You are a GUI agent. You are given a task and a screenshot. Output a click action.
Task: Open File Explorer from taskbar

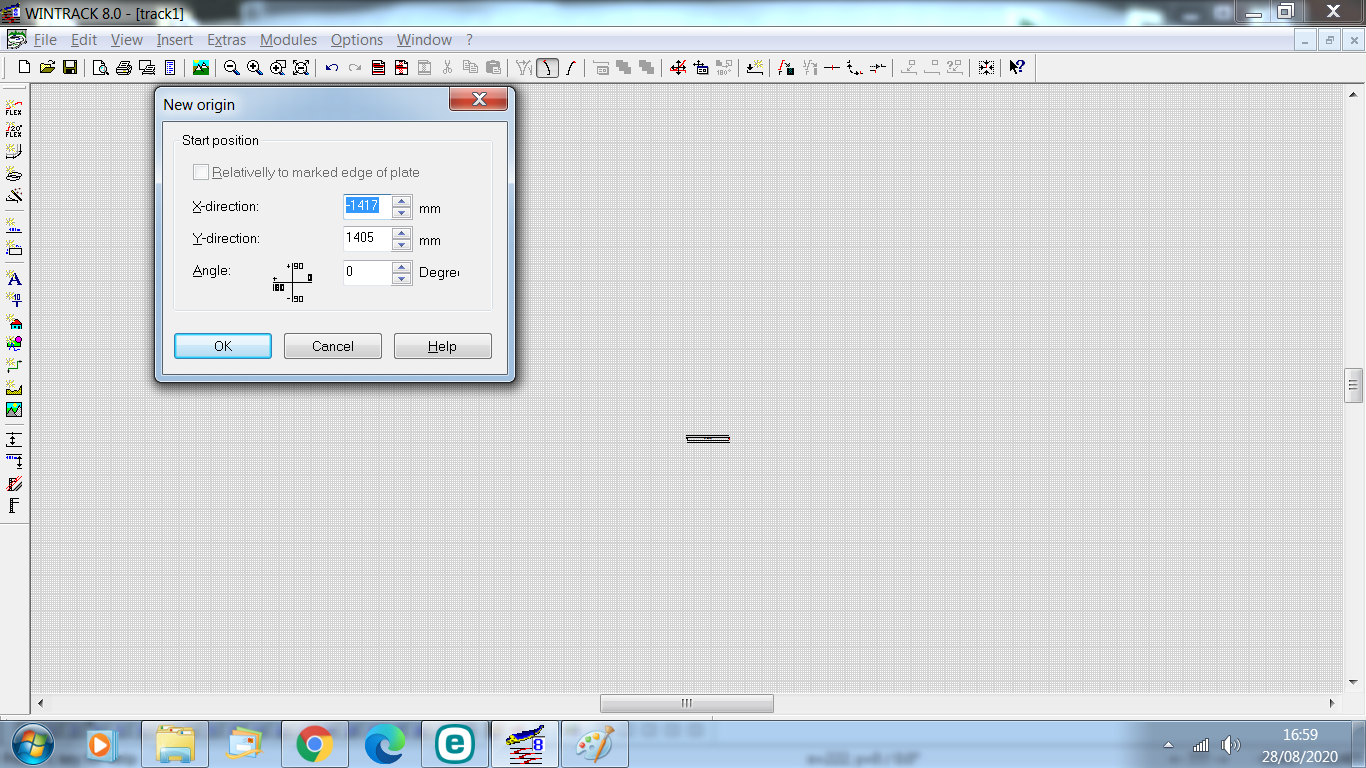point(175,745)
